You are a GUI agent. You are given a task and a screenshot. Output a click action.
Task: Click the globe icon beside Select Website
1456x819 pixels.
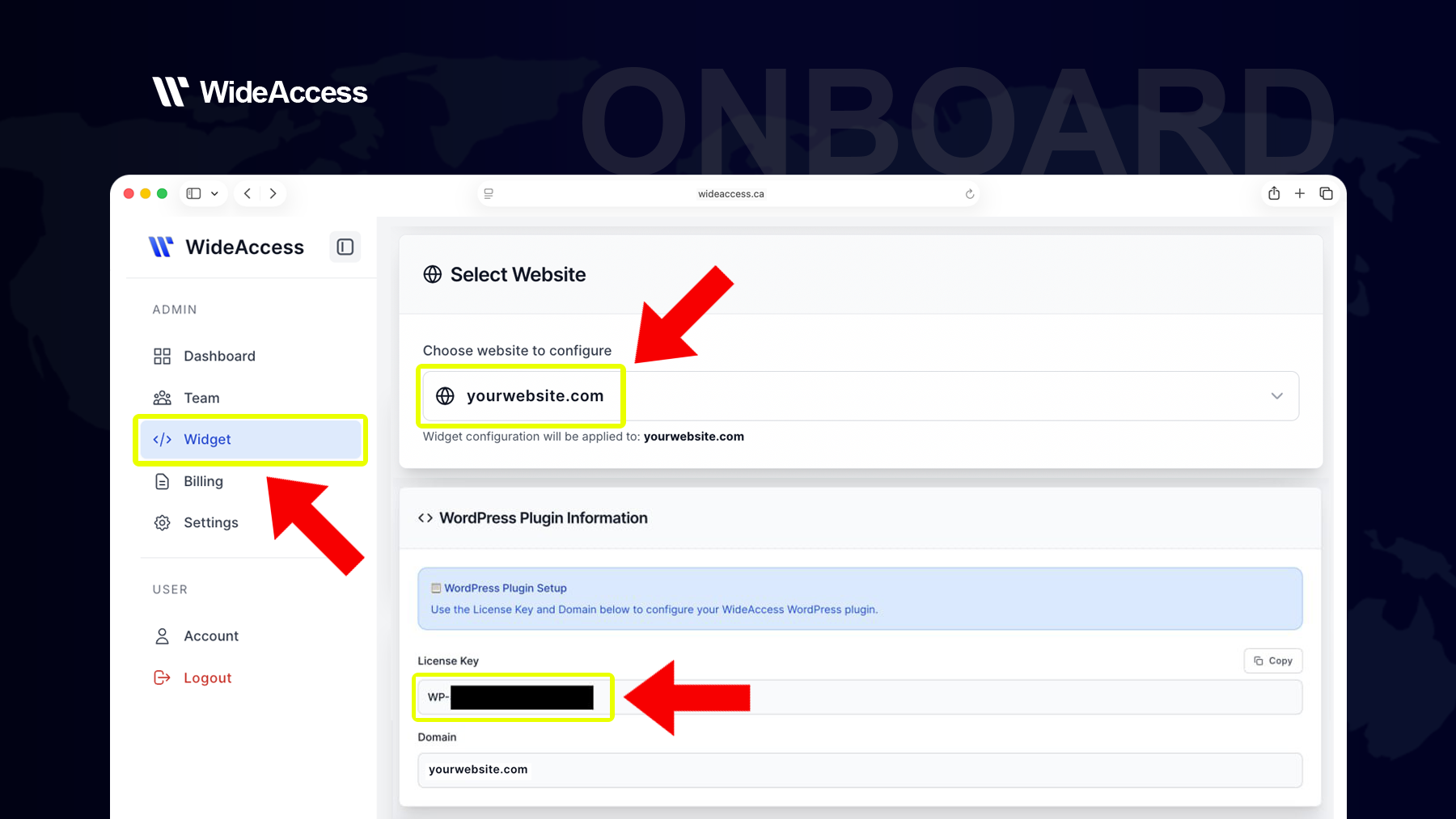coord(434,275)
